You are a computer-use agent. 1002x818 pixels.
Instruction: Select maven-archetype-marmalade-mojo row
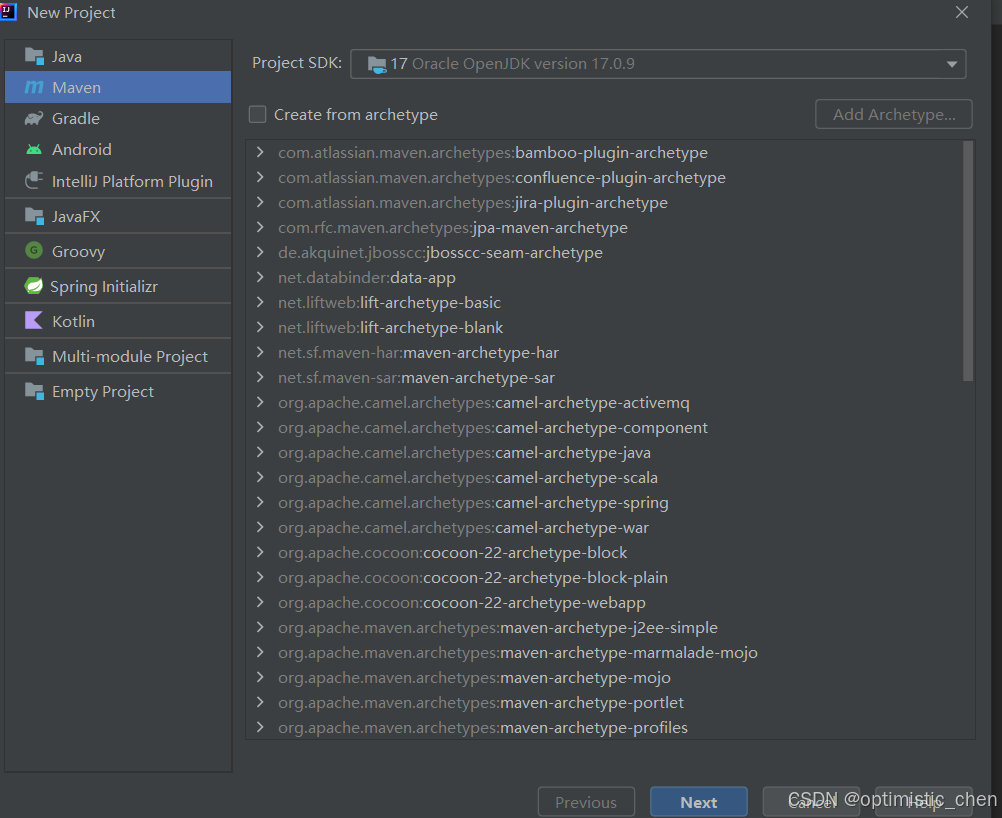(x=604, y=652)
